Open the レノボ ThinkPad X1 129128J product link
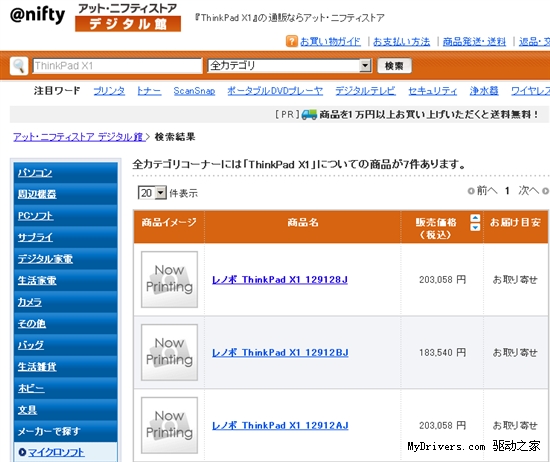The height and width of the screenshot is (462, 550). (x=280, y=280)
